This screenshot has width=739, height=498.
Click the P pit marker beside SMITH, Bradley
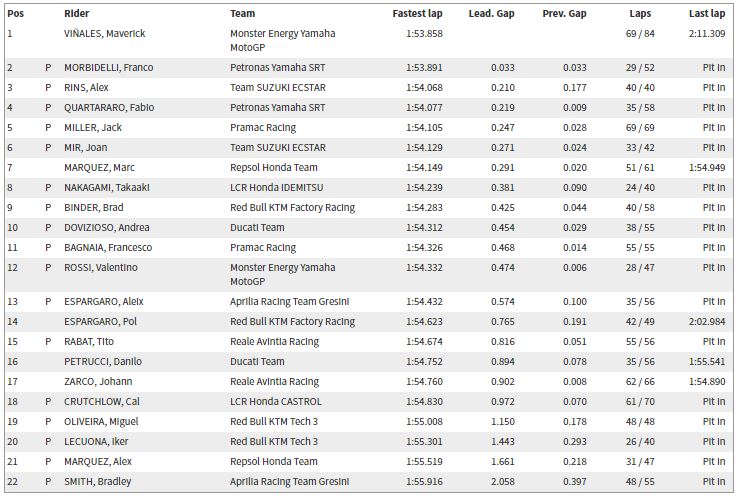tap(48, 482)
